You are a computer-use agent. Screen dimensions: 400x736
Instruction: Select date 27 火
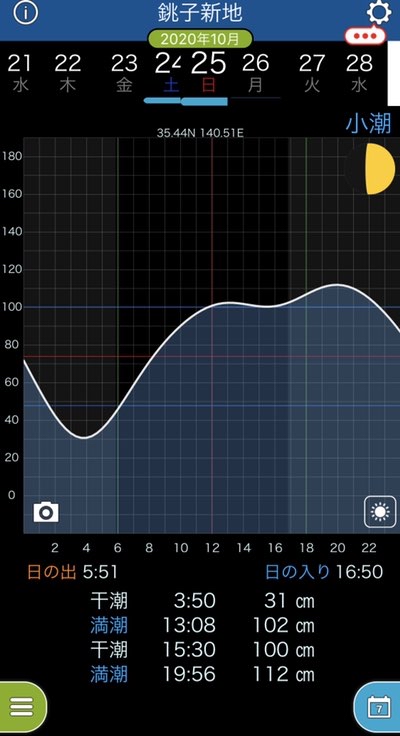pyautogui.click(x=312, y=73)
